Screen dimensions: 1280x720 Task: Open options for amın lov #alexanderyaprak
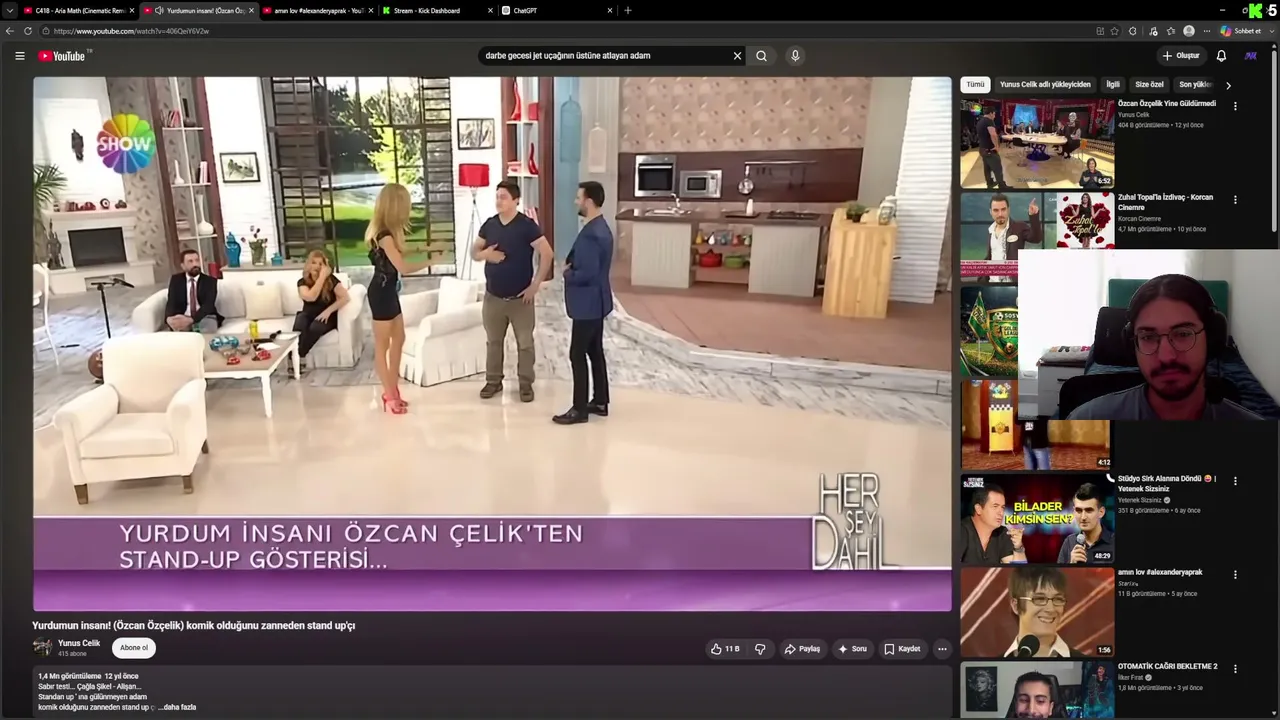(1235, 575)
